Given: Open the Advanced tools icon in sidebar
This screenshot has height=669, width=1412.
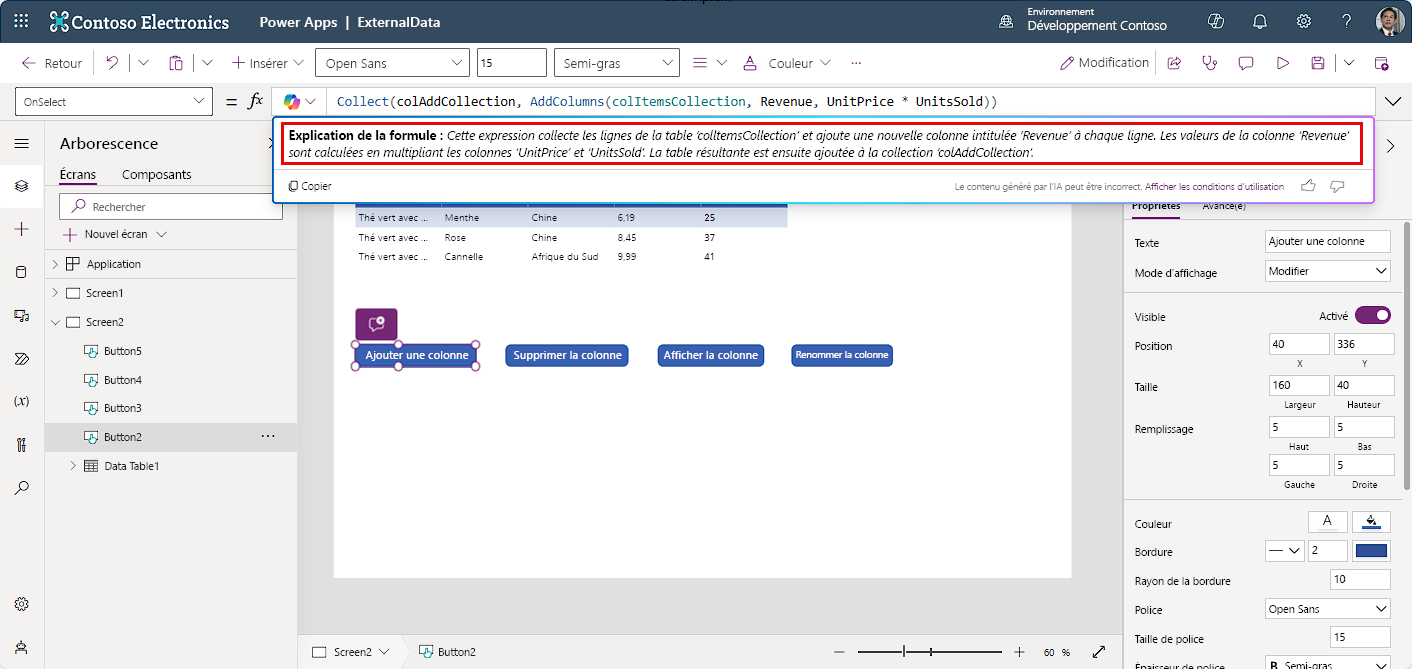Looking at the screenshot, I should pos(21,444).
